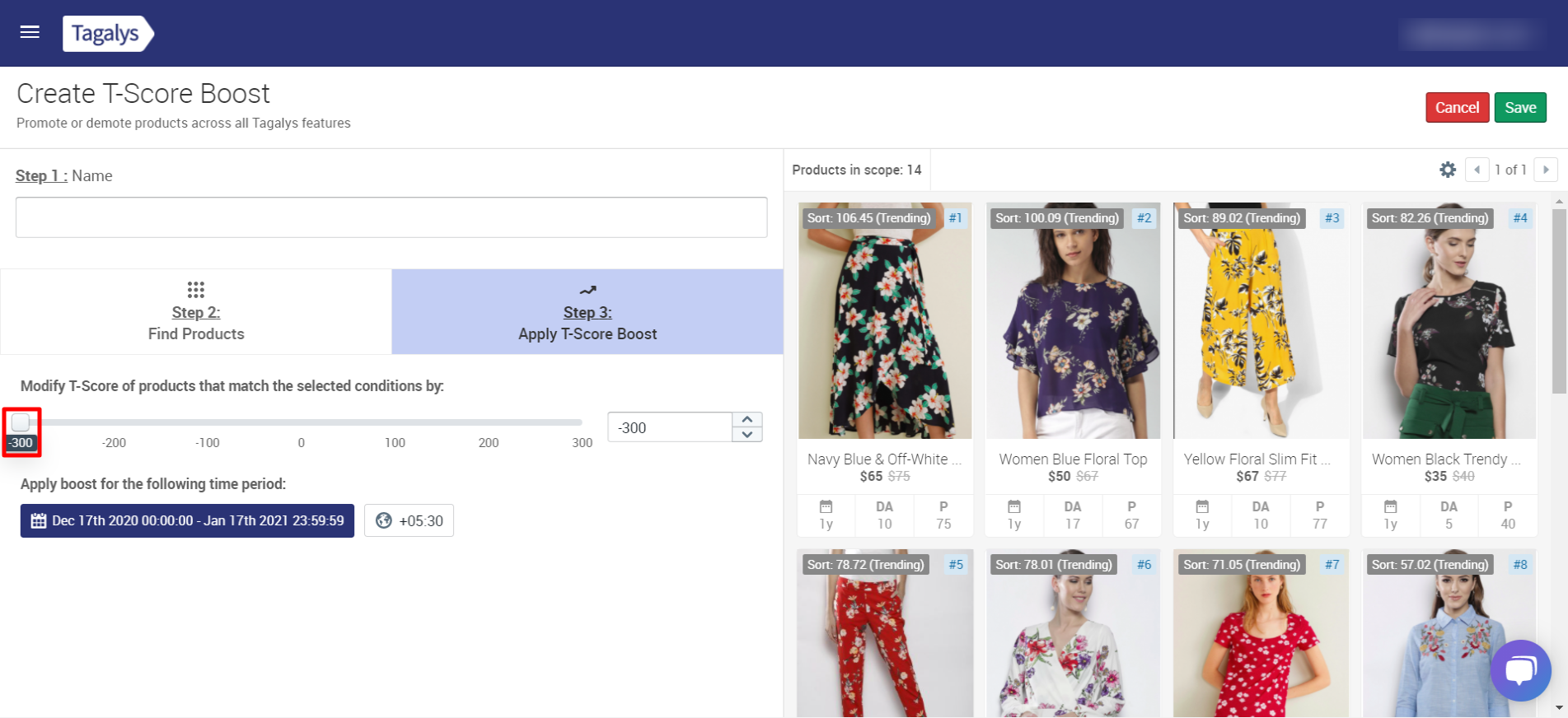
Task: Open the #7 red dress thumbnail
Action: [1261, 634]
